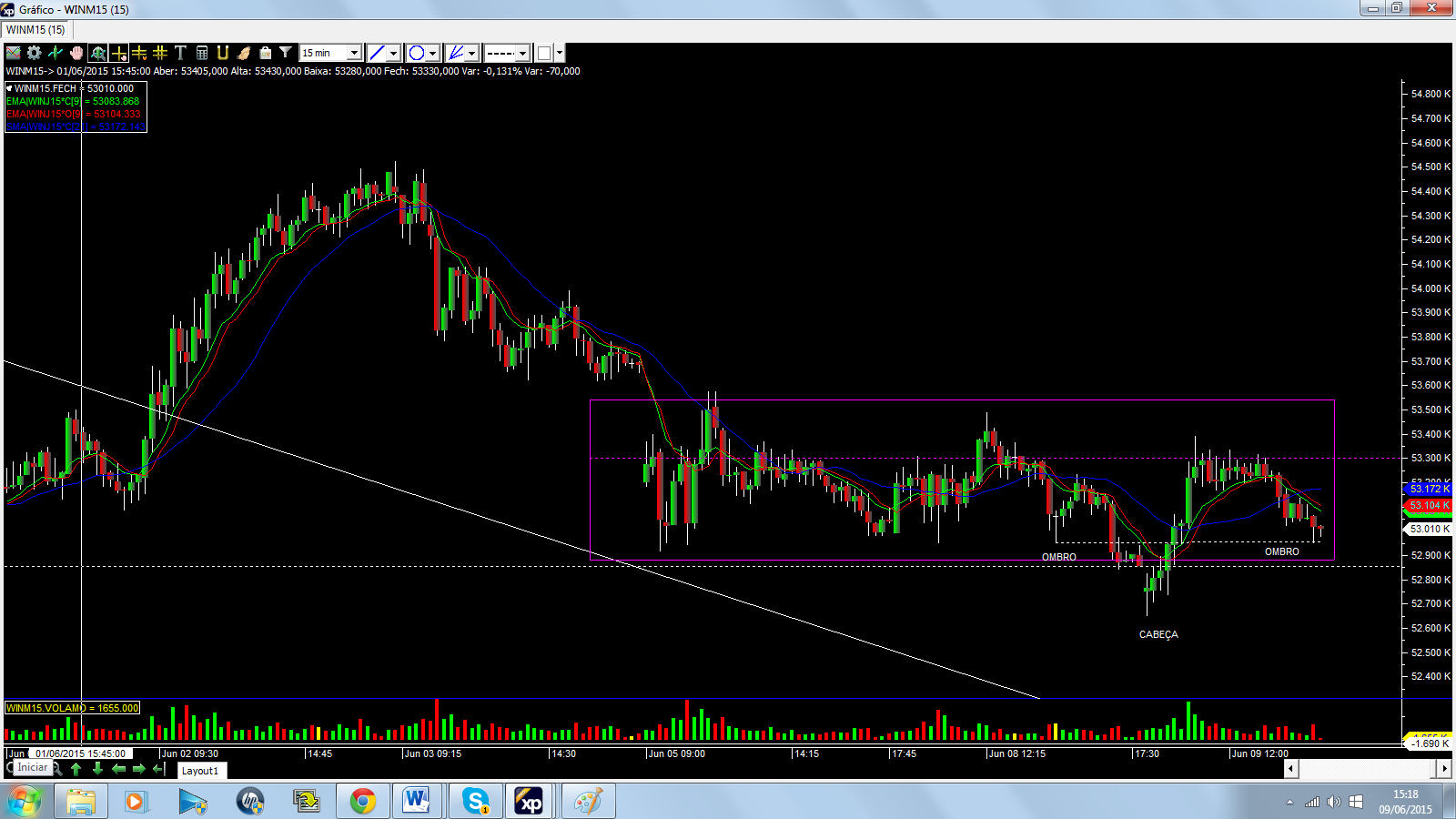Click the blue 53.172 K price tag
This screenshot has width=1456, height=819.
[1430, 489]
